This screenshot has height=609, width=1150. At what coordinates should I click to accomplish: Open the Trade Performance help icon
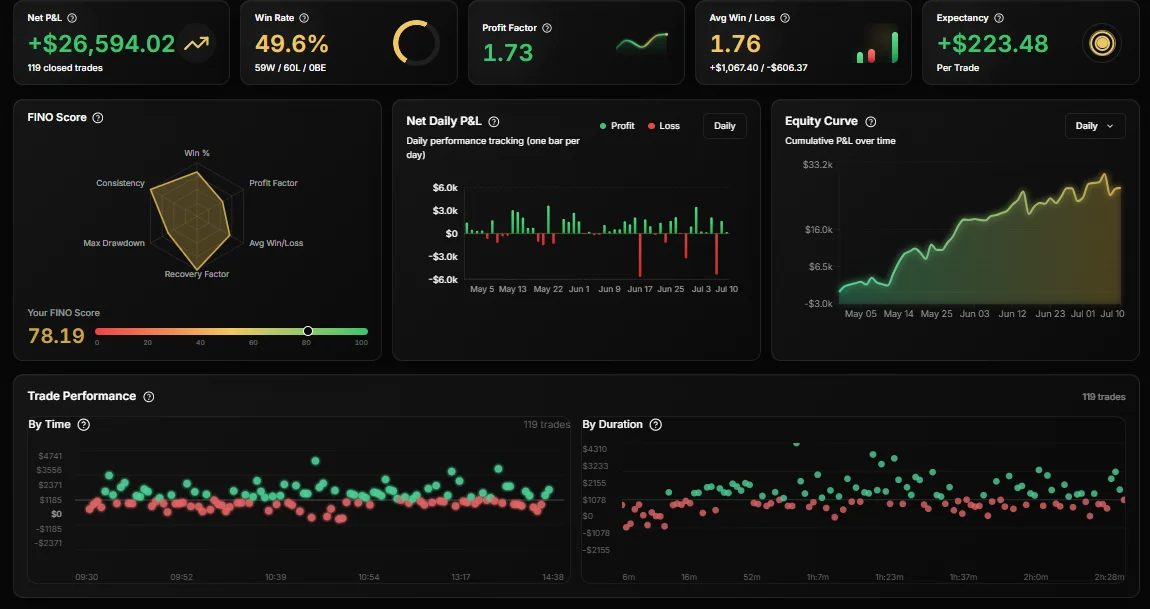pos(149,396)
